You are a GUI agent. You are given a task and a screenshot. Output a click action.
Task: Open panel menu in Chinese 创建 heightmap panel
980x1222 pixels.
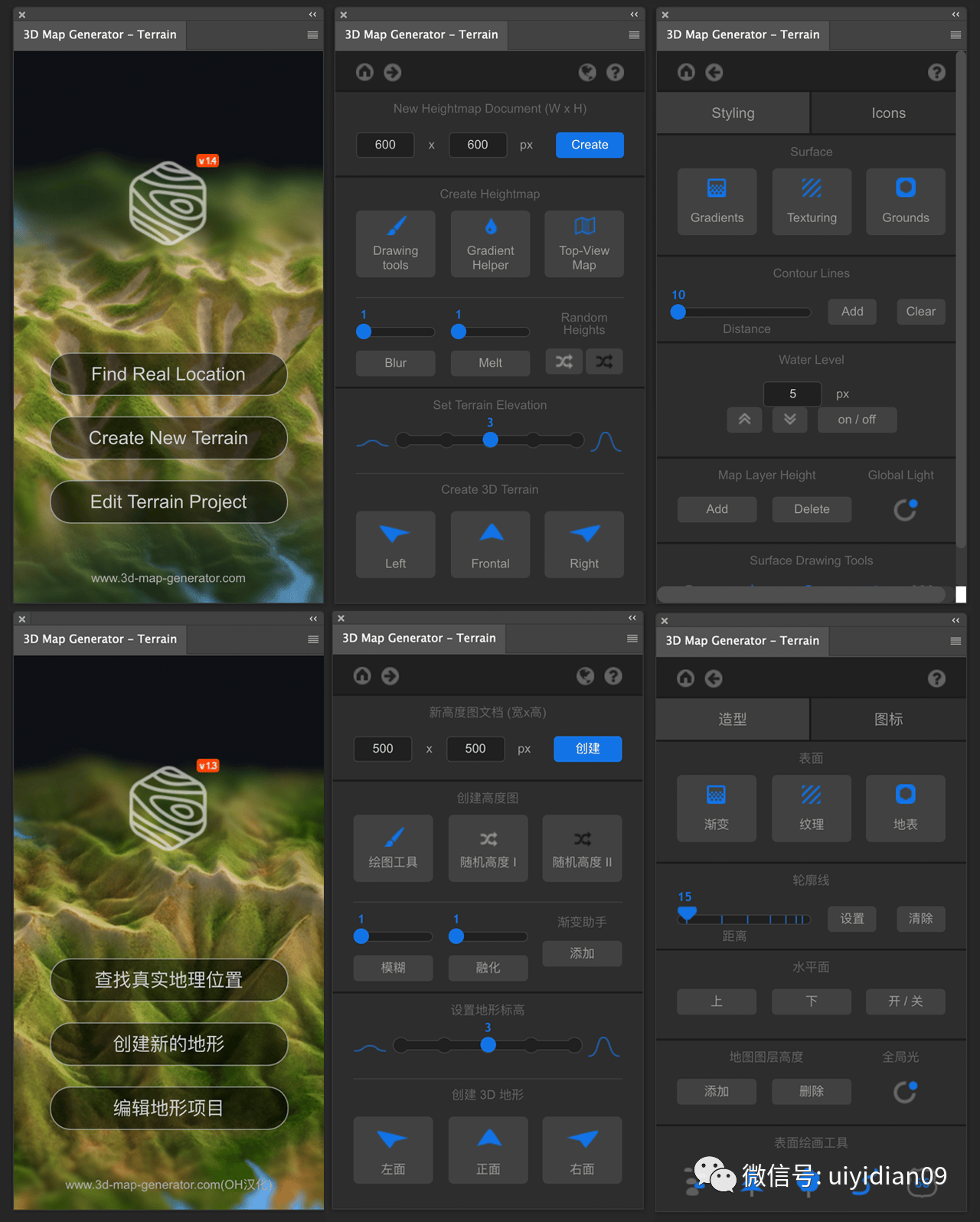[632, 639]
